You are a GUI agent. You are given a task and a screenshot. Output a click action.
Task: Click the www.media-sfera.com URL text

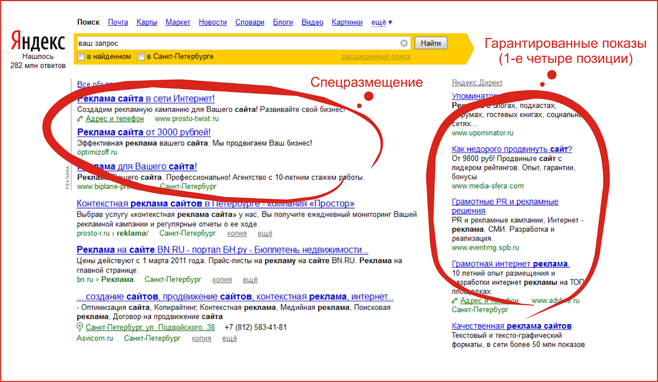tap(488, 186)
